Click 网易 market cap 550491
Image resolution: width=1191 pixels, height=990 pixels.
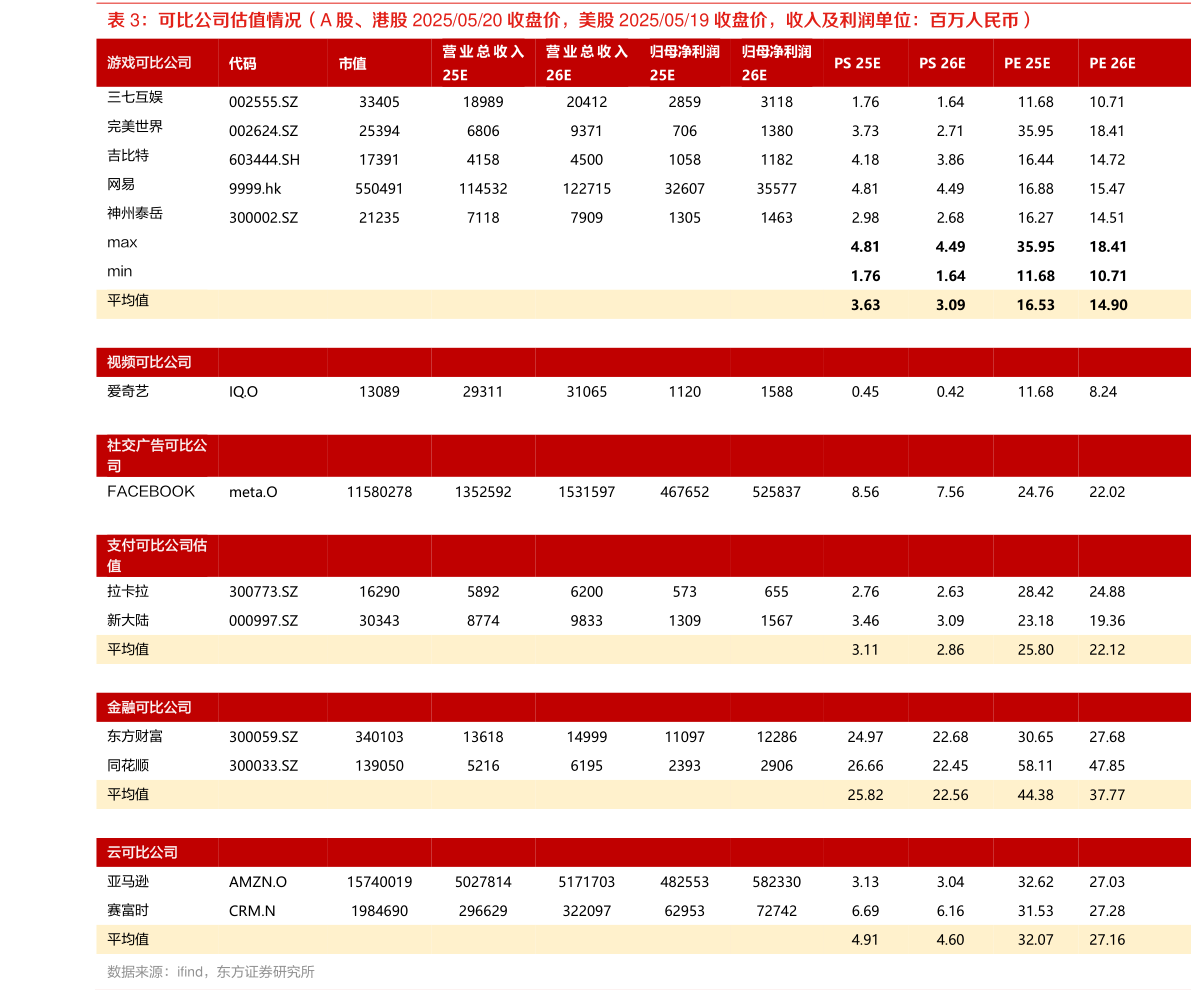coord(379,188)
